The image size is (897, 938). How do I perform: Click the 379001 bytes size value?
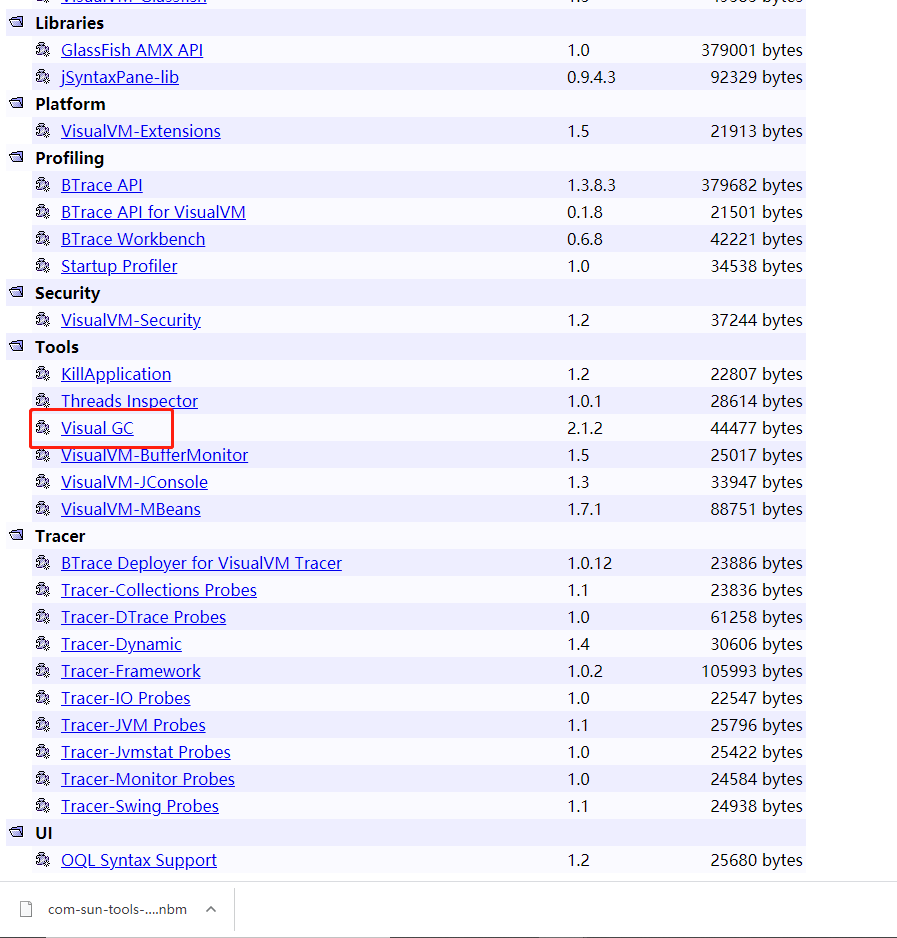click(x=752, y=50)
